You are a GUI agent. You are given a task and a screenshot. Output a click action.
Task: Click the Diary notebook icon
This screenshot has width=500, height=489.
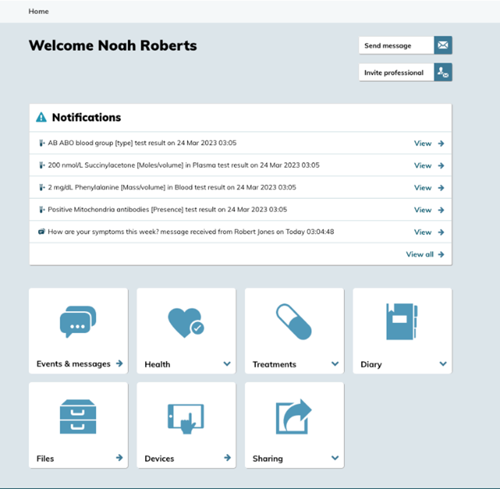pos(402,321)
